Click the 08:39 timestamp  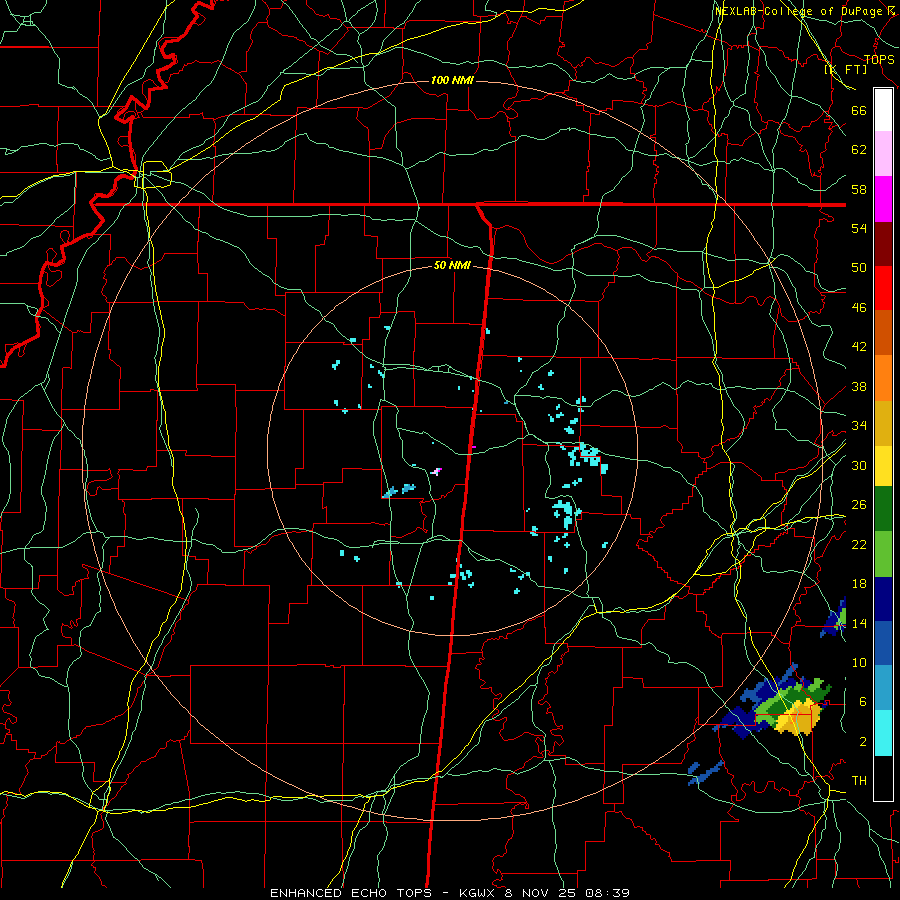(x=607, y=893)
